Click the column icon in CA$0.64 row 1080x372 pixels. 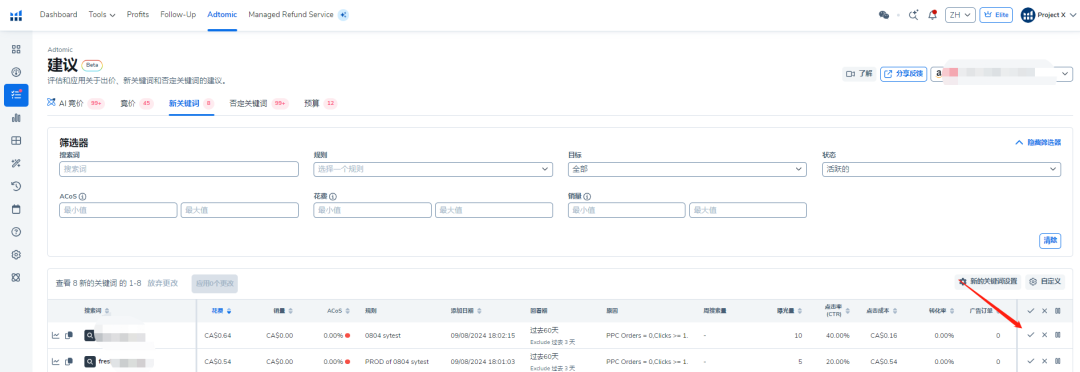click(1057, 335)
